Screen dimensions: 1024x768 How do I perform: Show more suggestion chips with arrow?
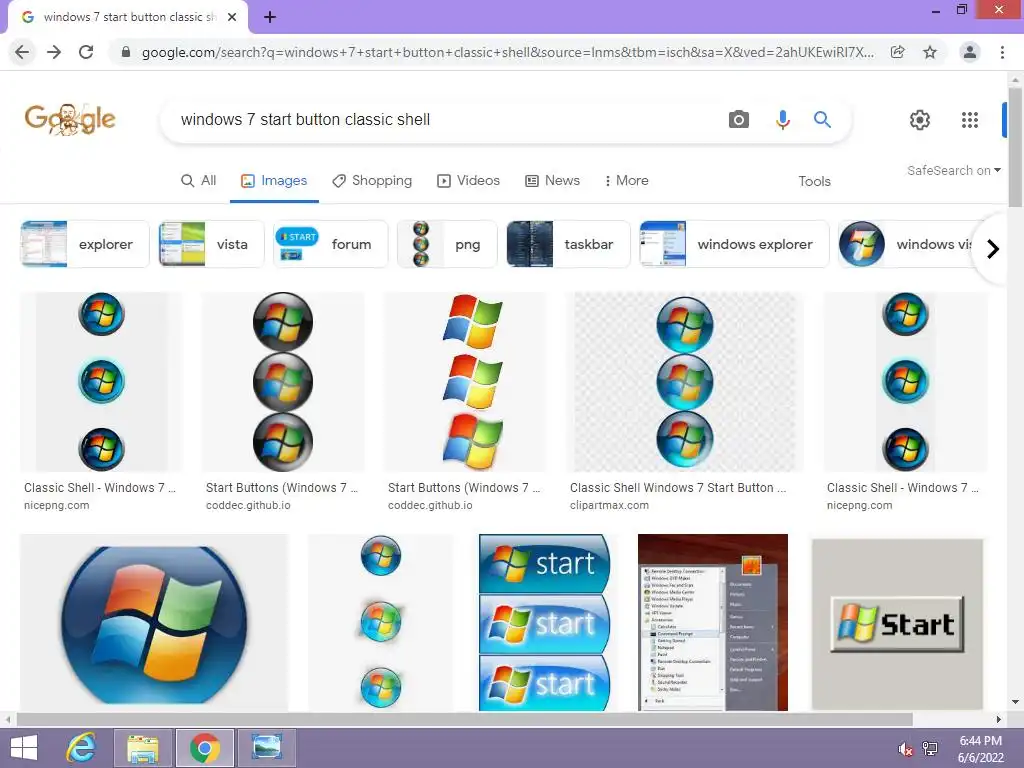[x=993, y=249]
